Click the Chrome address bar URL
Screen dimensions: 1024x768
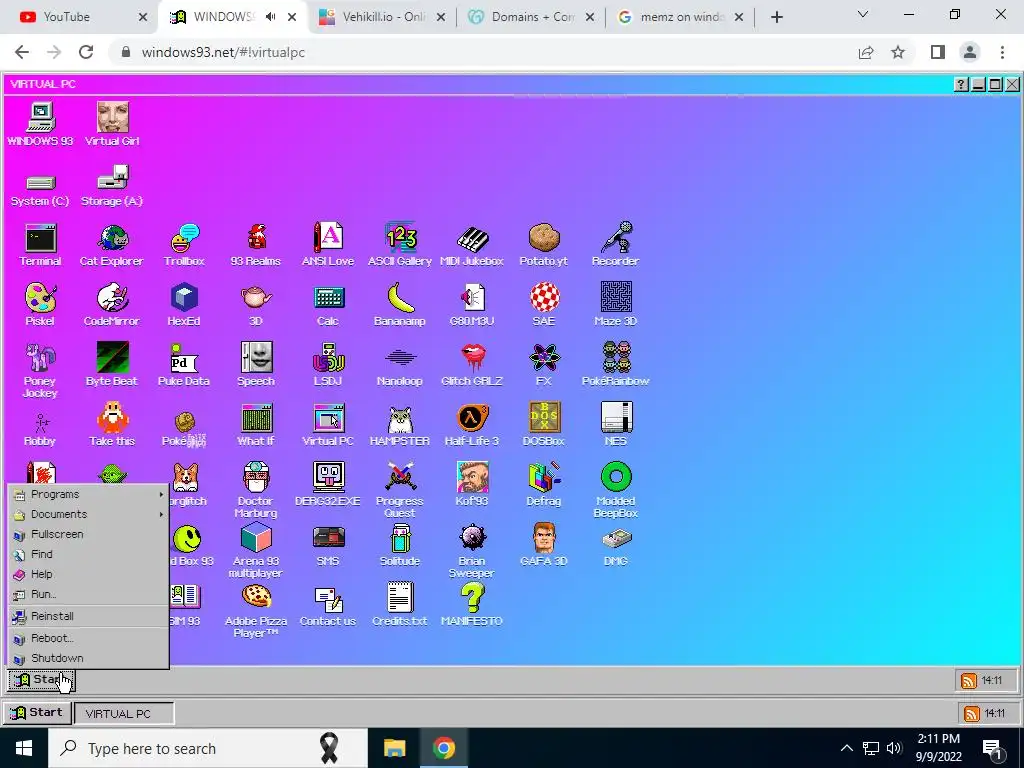pyautogui.click(x=223, y=52)
